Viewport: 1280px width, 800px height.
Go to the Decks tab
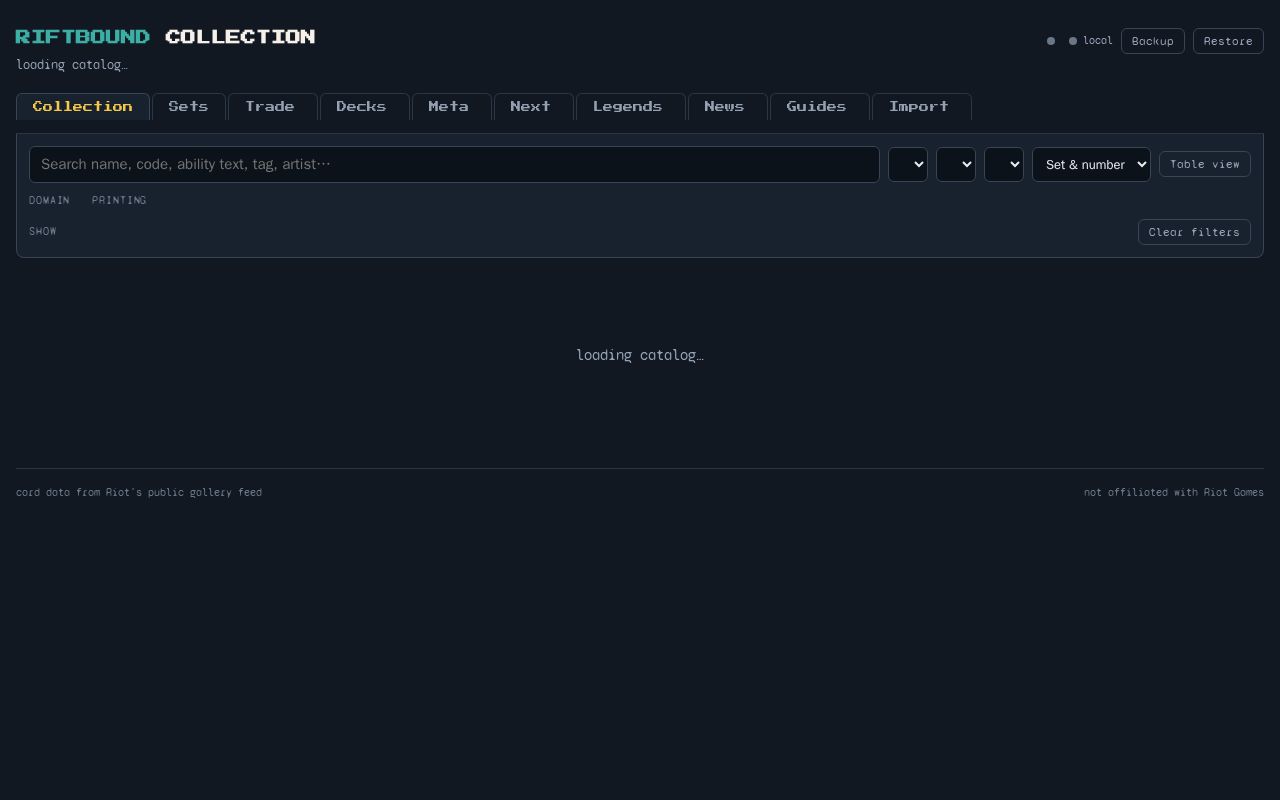pyautogui.click(x=364, y=106)
